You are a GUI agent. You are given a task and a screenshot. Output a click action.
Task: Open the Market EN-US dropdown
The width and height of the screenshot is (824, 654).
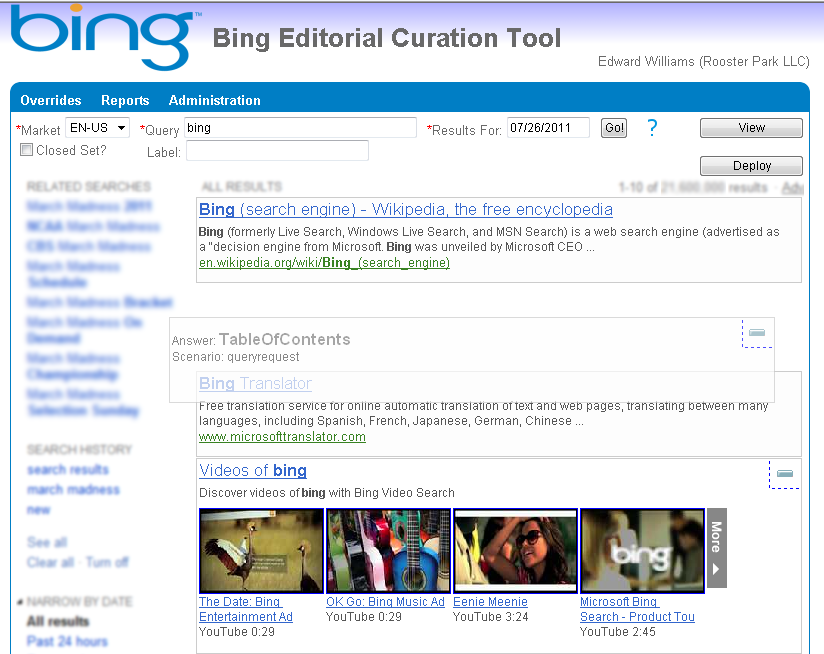[98, 128]
